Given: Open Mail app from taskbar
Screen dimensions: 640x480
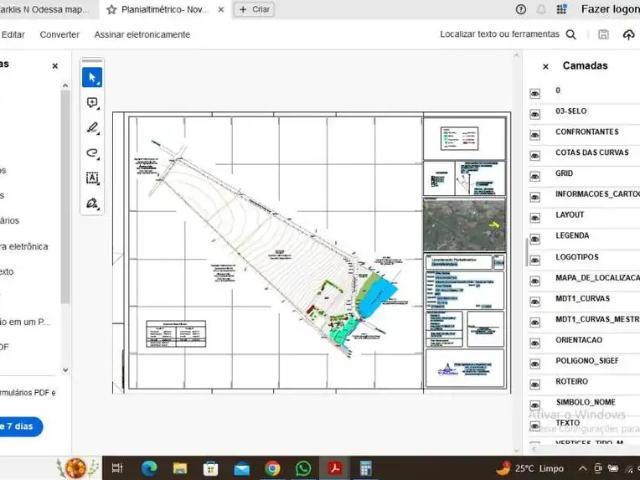Looking at the screenshot, I should pyautogui.click(x=242, y=468).
